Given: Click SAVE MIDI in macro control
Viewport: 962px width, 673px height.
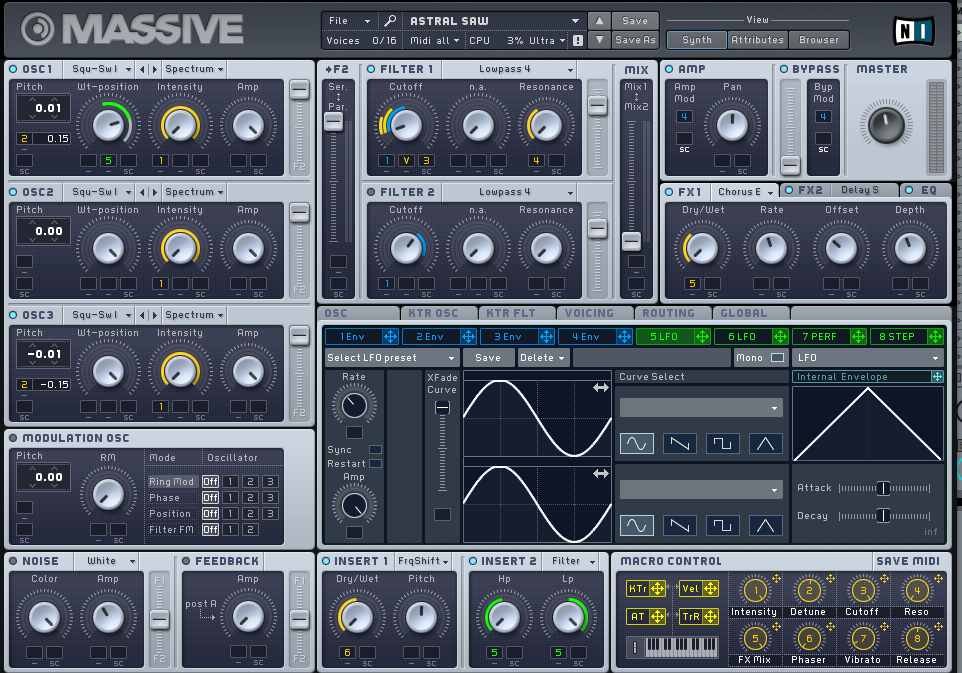Looking at the screenshot, I should 907,561.
